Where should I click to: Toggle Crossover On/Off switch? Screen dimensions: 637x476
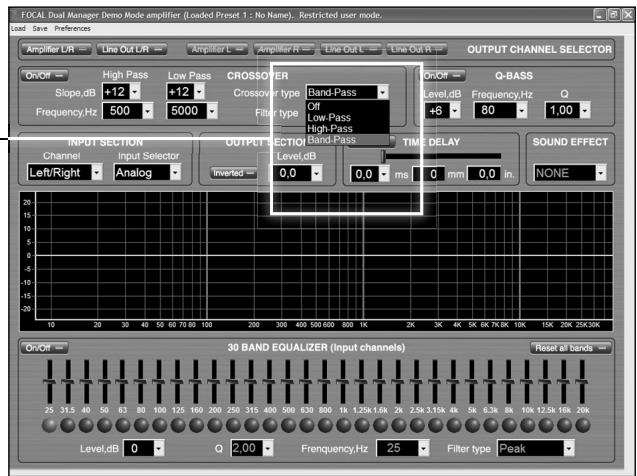[44, 76]
